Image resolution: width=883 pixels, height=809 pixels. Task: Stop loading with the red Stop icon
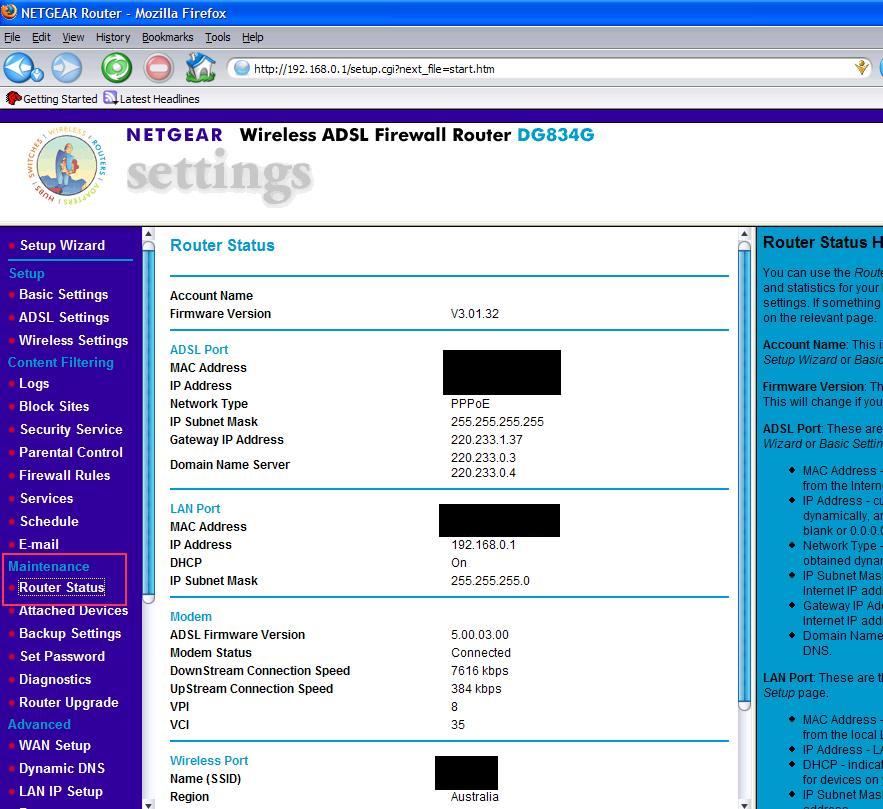159,68
